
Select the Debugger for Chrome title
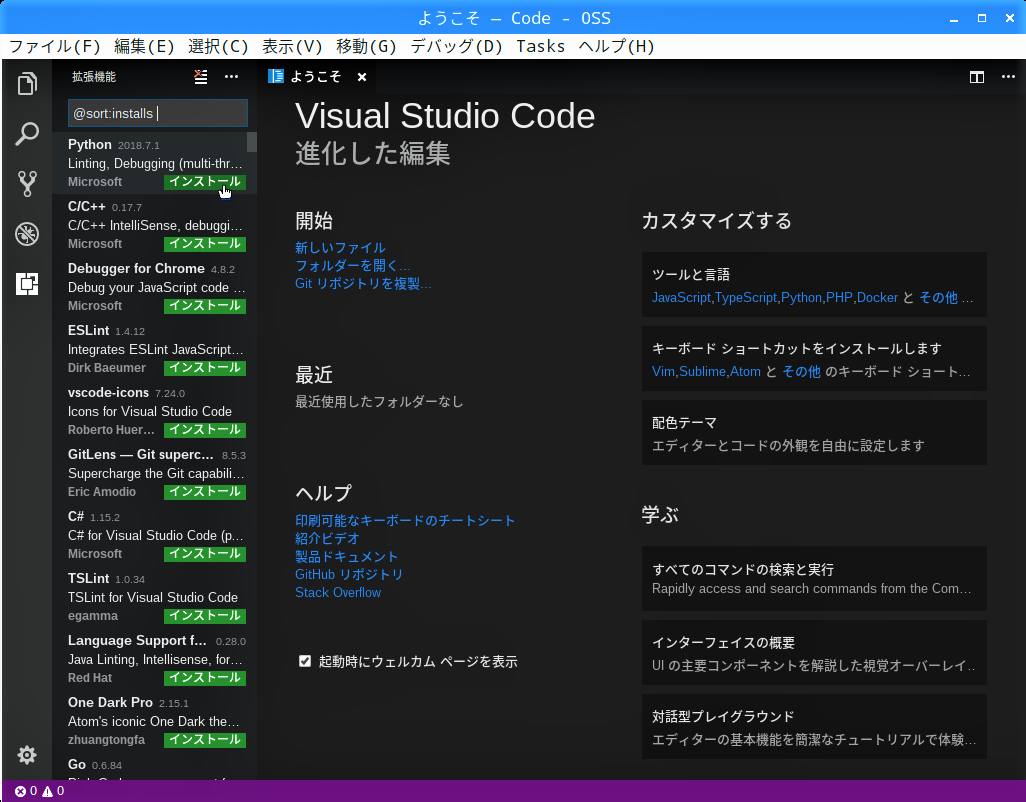click(x=136, y=269)
